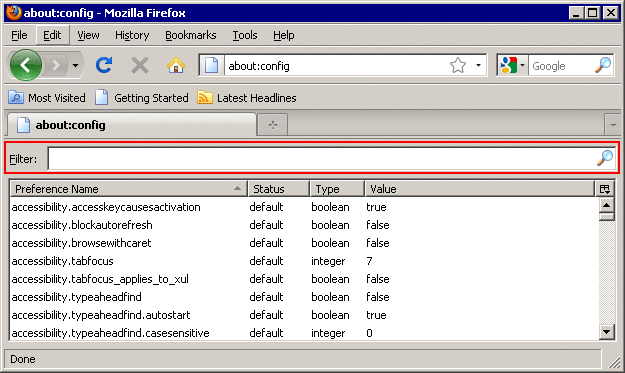The image size is (625, 373).
Task: Click the Stop loading X icon
Action: tap(140, 65)
